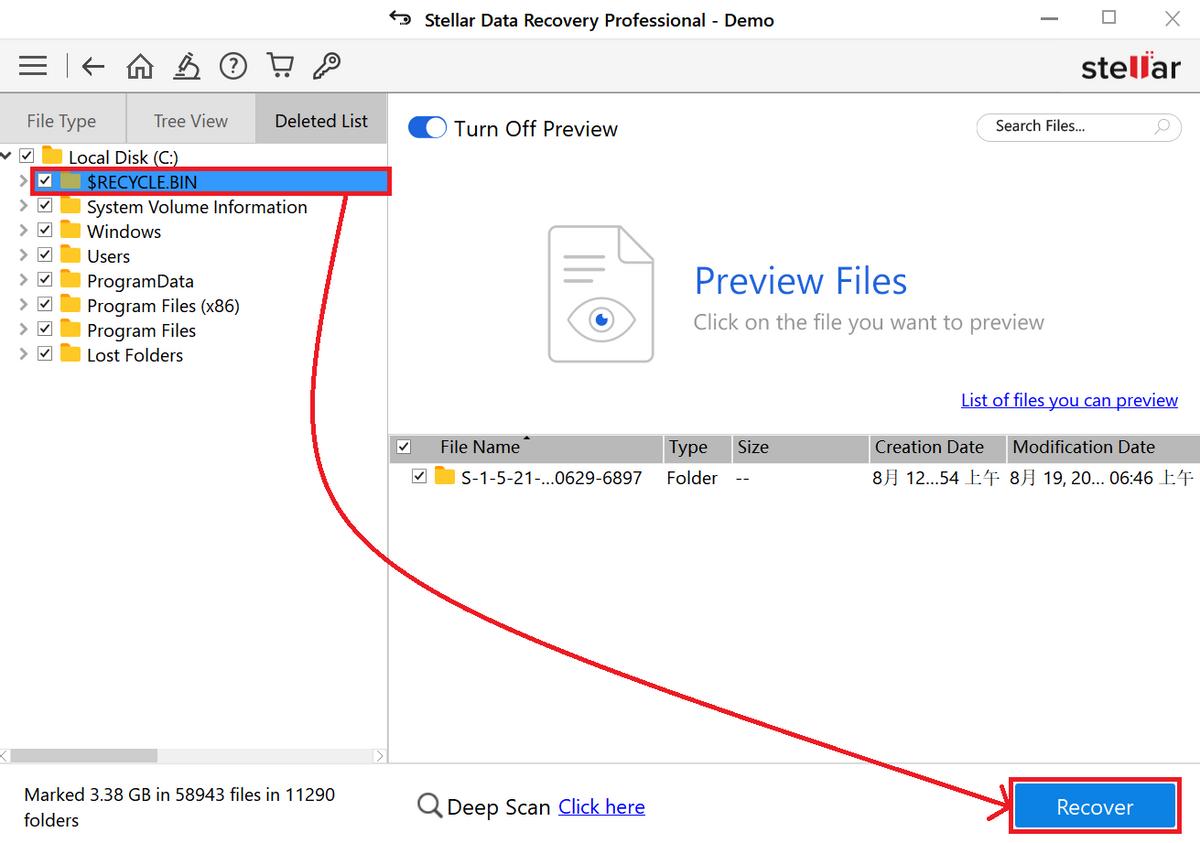Click the Recover button

click(1094, 806)
